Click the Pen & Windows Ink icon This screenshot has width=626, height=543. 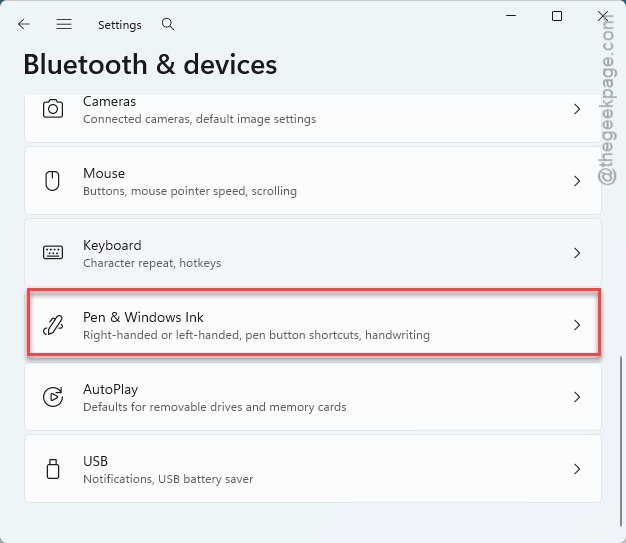pyautogui.click(x=53, y=325)
